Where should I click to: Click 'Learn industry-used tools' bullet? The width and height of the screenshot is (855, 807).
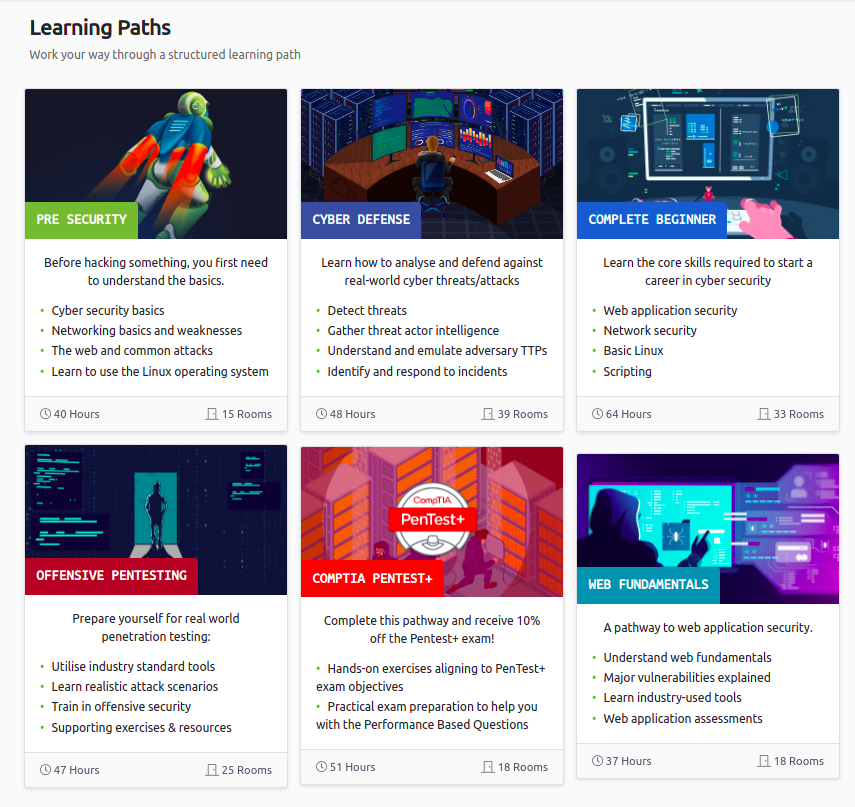click(672, 697)
